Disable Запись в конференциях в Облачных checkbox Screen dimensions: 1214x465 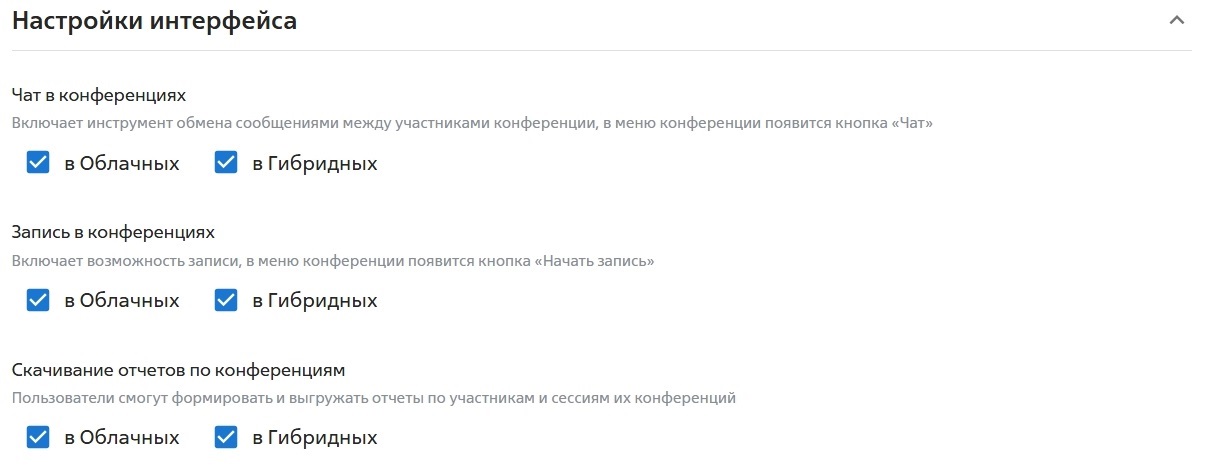coord(38,300)
